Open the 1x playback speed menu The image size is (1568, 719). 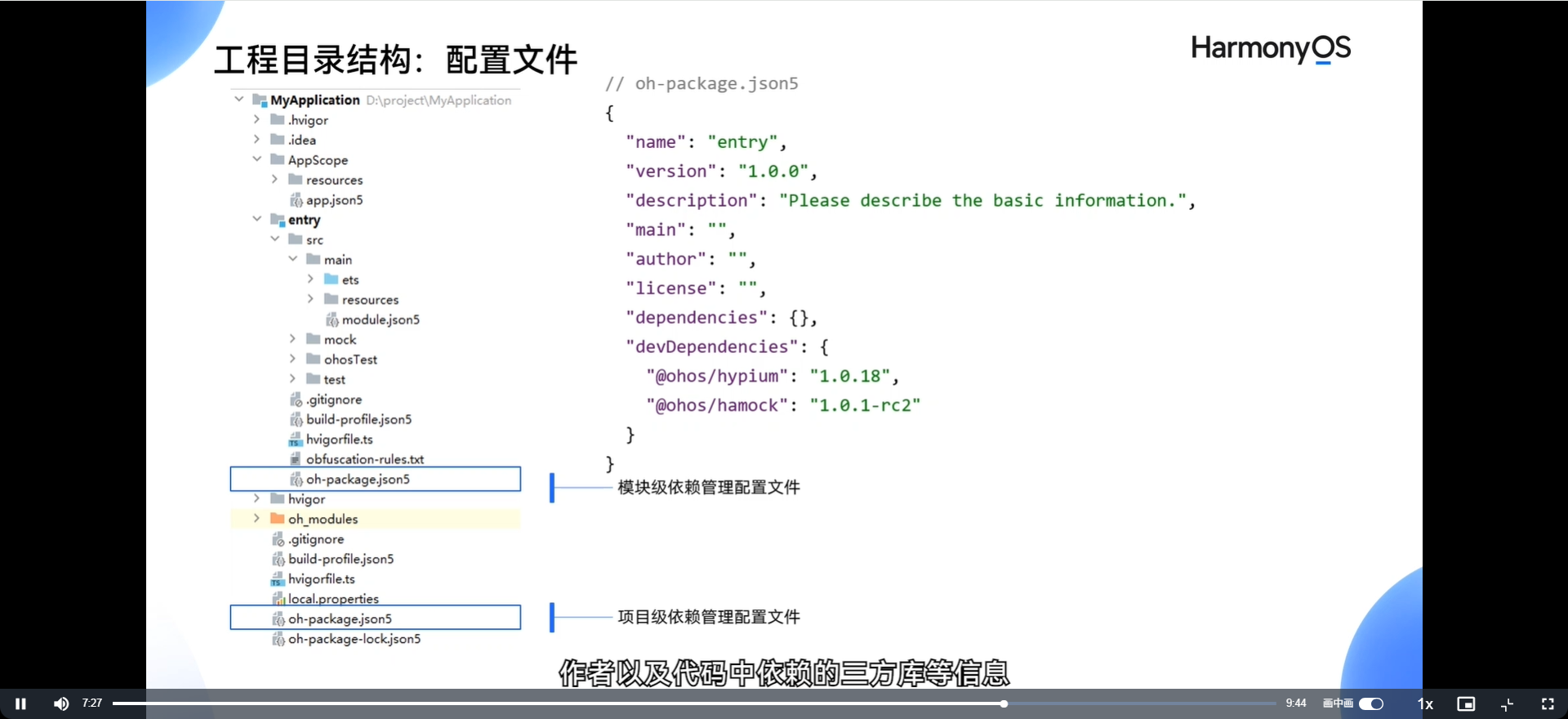point(1425,703)
